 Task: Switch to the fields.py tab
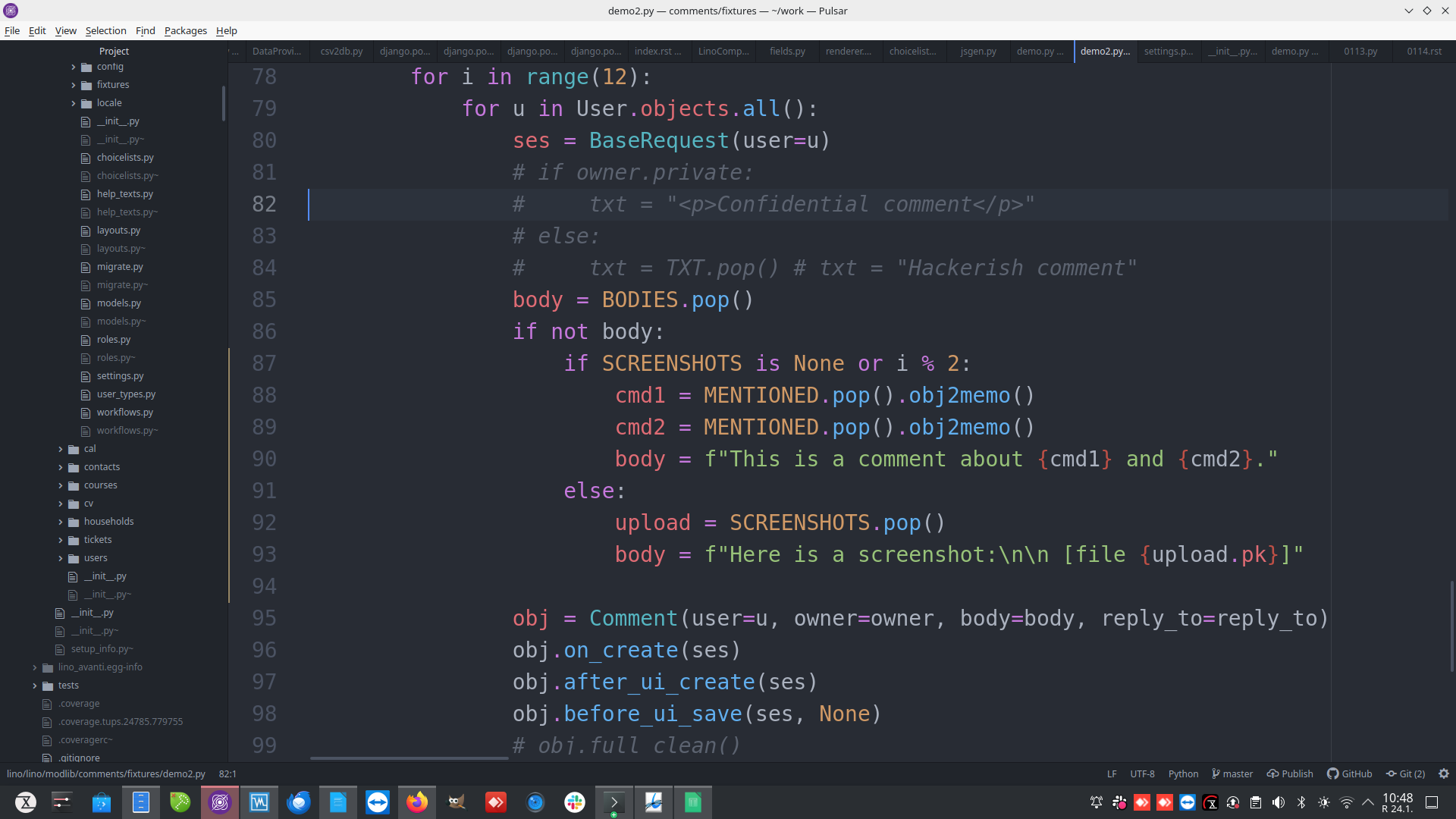coord(787,51)
